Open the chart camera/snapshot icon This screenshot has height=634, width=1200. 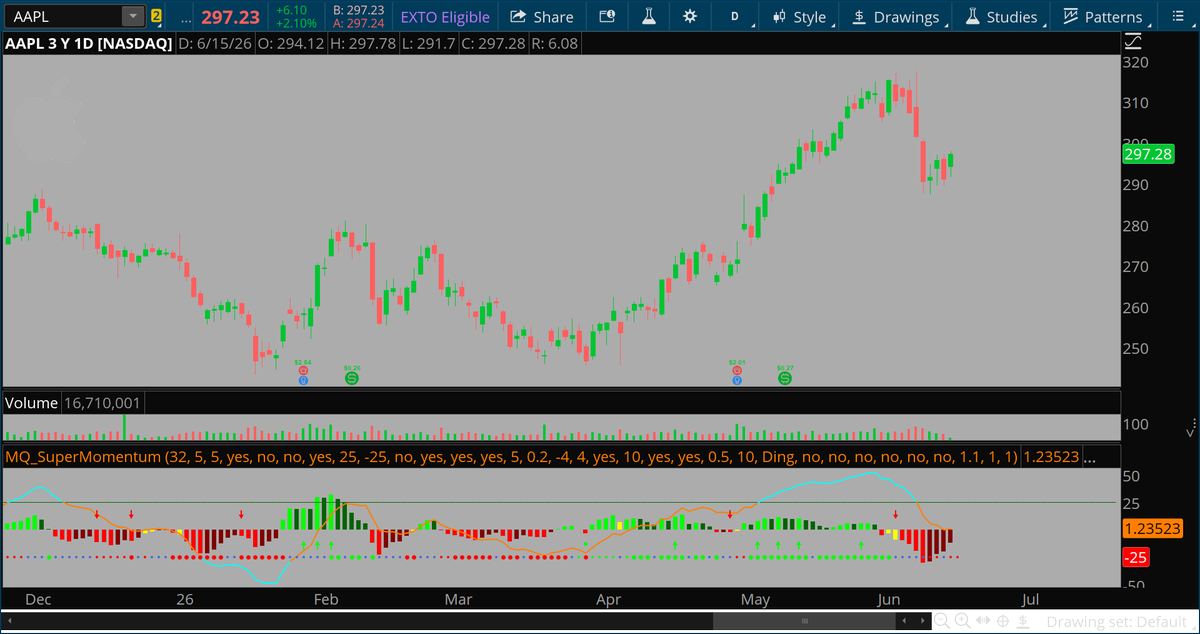click(608, 17)
